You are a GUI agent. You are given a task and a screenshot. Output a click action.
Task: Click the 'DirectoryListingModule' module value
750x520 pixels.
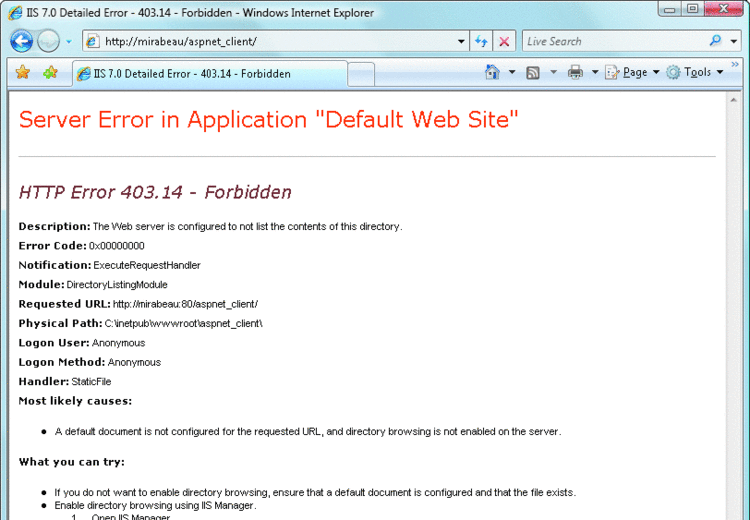117,285
